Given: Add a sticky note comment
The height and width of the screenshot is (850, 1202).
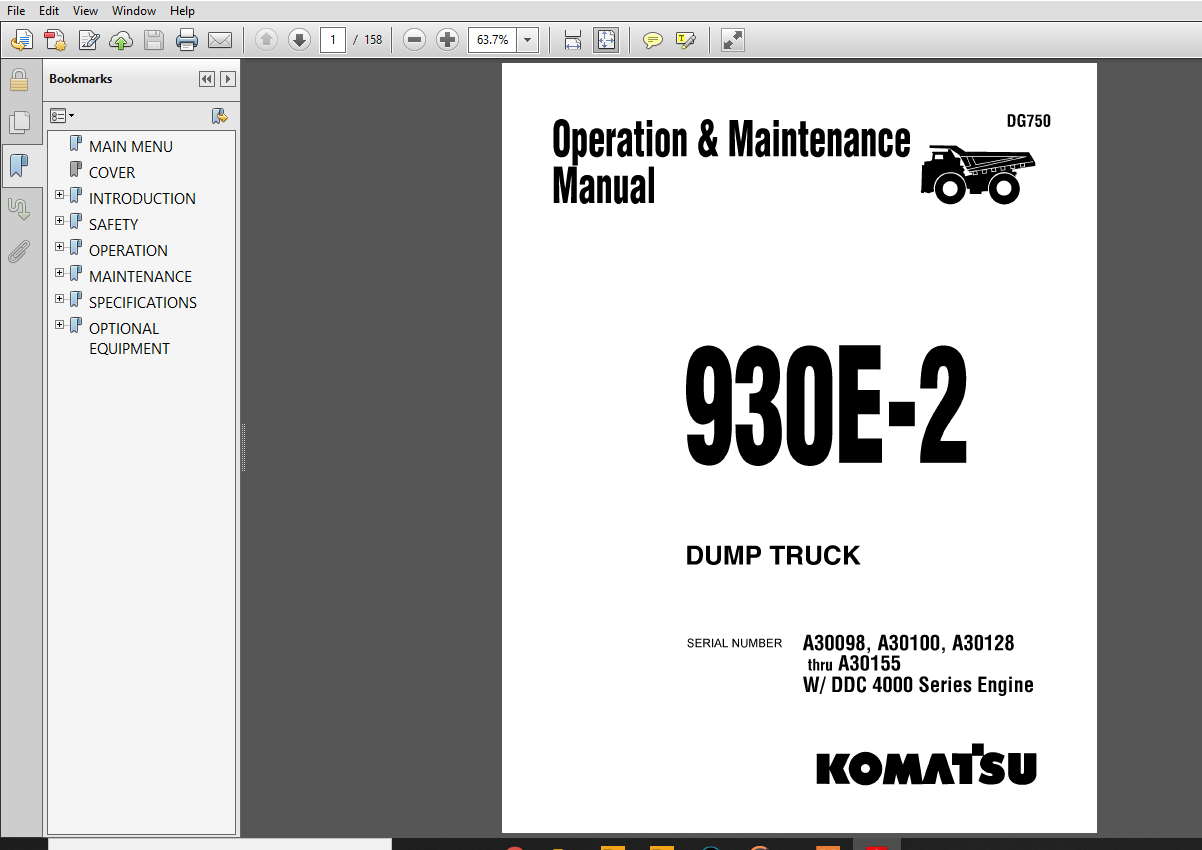Looking at the screenshot, I should pos(653,40).
